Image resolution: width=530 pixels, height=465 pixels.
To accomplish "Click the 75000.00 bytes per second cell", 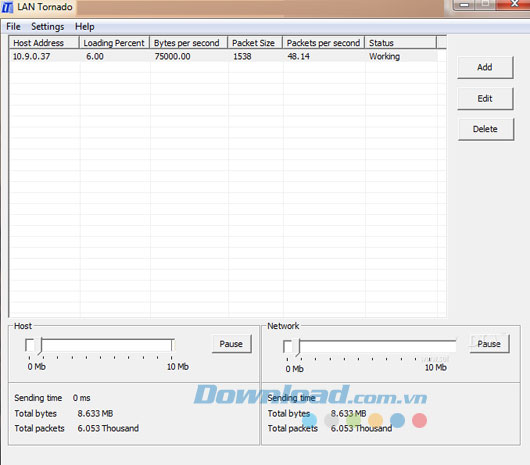I will (x=172, y=56).
